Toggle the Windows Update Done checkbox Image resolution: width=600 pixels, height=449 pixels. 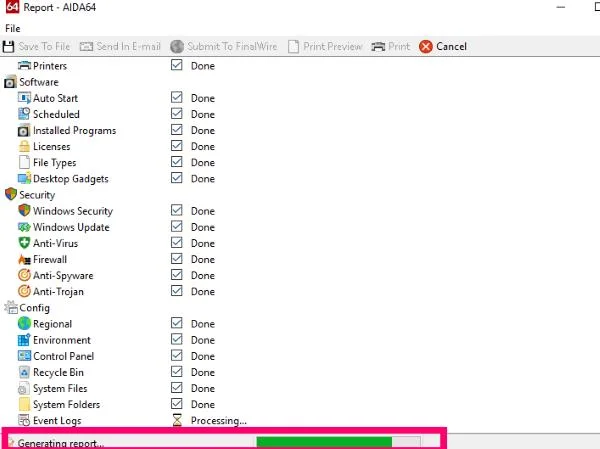[177, 226]
